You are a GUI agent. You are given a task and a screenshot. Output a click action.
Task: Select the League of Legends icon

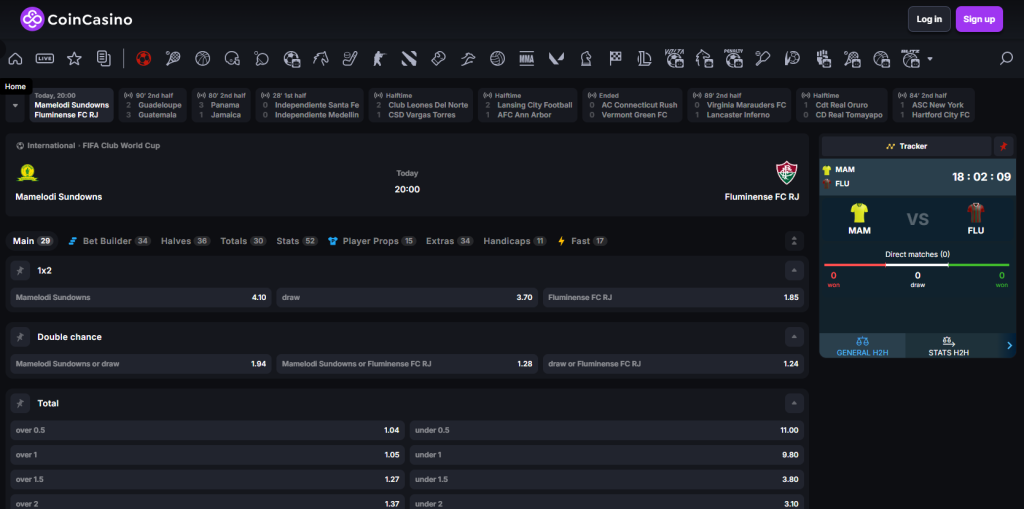[645, 59]
